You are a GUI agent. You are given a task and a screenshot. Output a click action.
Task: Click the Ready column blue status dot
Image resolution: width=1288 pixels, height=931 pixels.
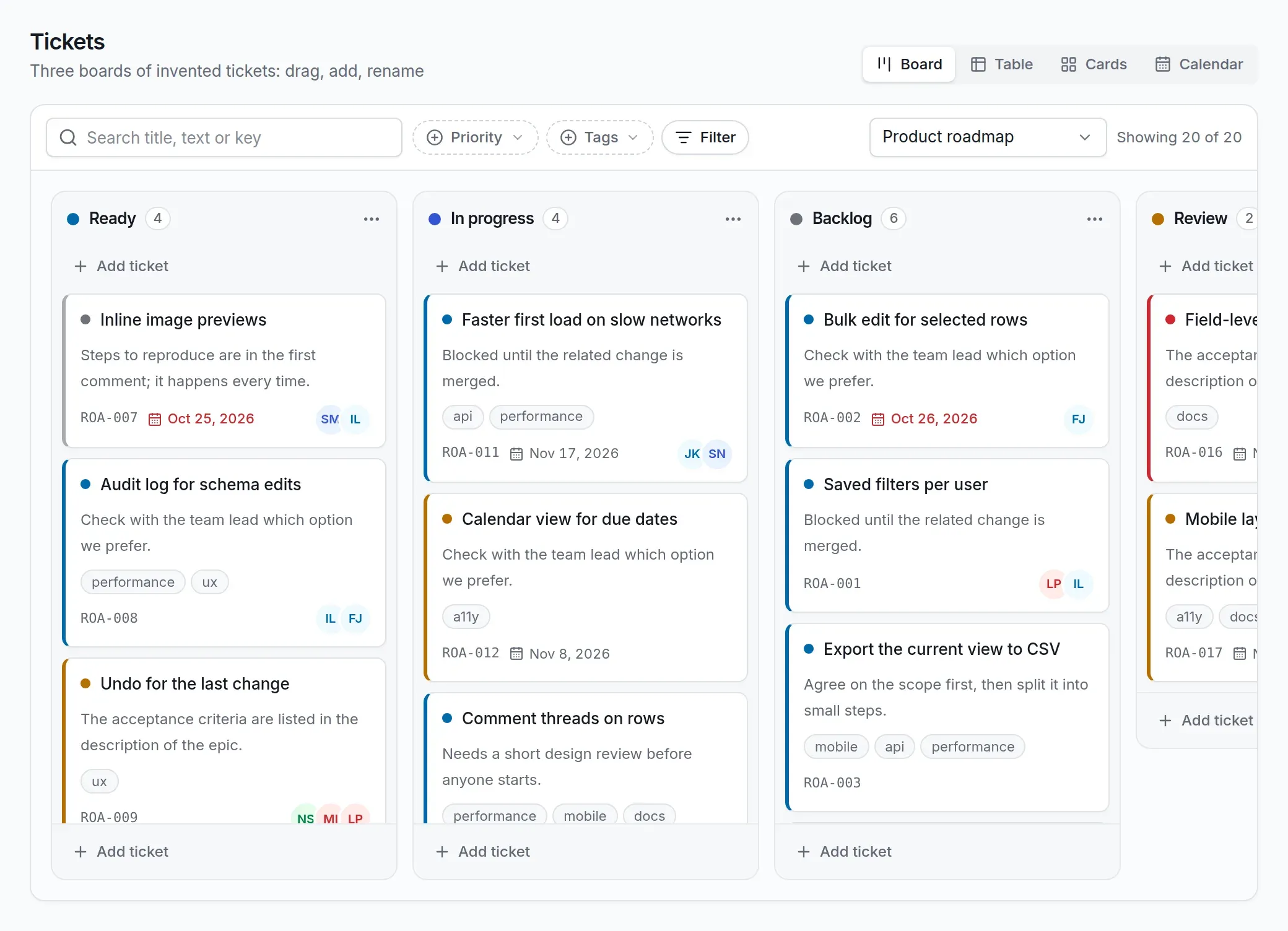pos(73,219)
